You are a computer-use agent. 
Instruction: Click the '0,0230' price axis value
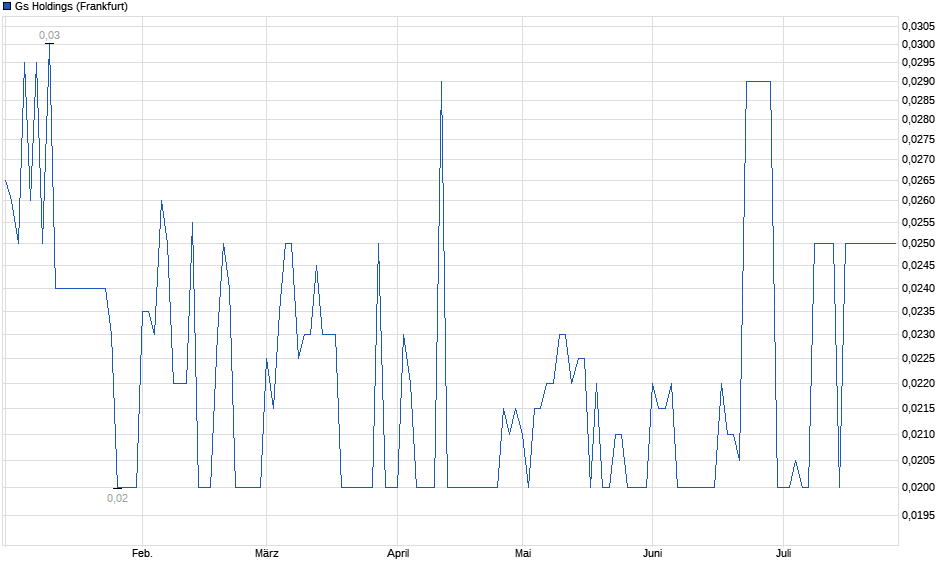pos(918,334)
